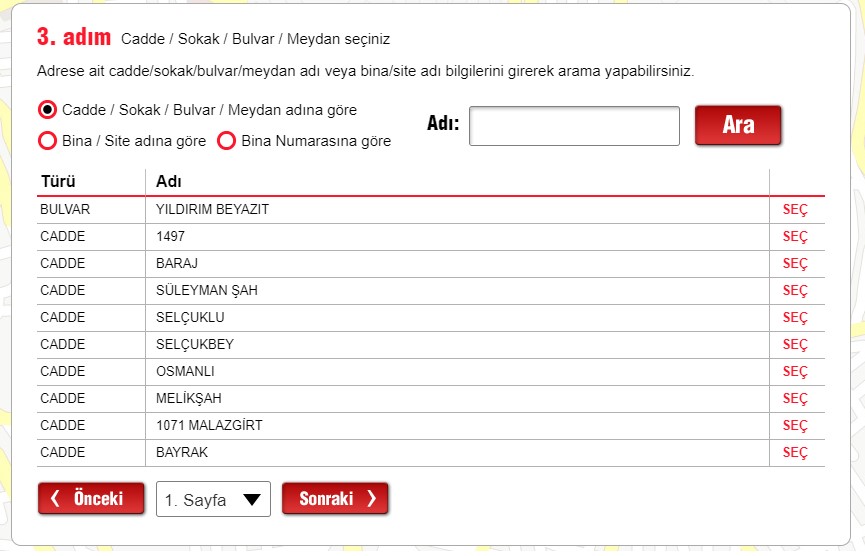Image resolution: width=865 pixels, height=556 pixels.
Task: Click SEÇ next to SELÇUKLU
Action: click(x=795, y=318)
